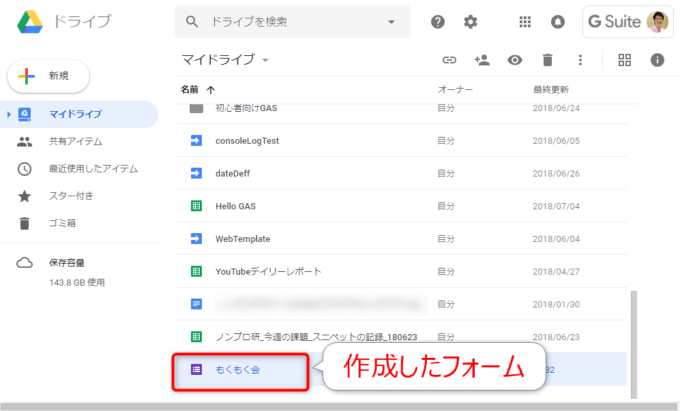The width and height of the screenshot is (680, 411).
Task: Open the more actions three-dot menu
Action: (x=580, y=60)
